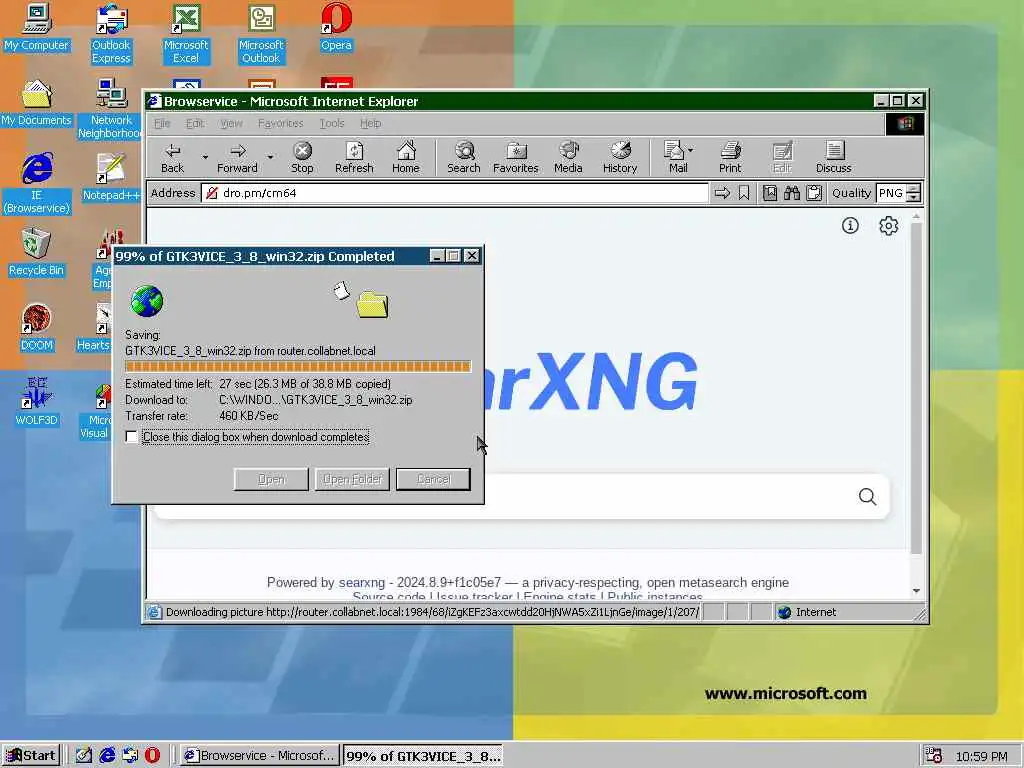
Task: Click the taskbar clock showing 10:59 PM
Action: pyautogui.click(x=982, y=756)
